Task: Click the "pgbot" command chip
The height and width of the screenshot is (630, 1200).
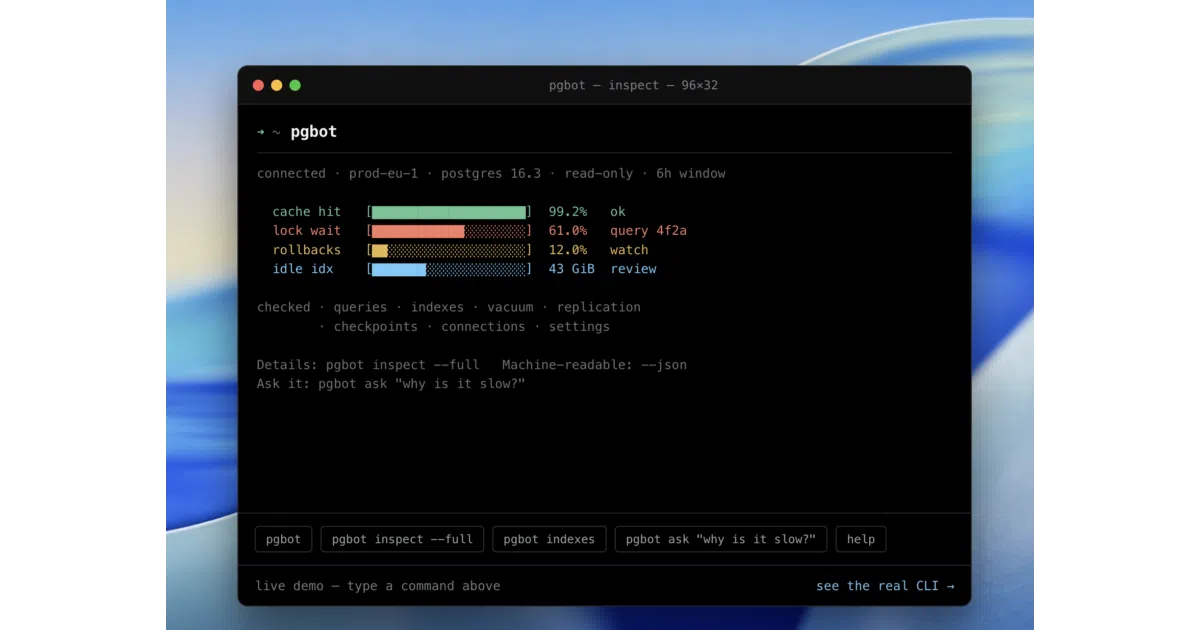Action: coord(284,539)
